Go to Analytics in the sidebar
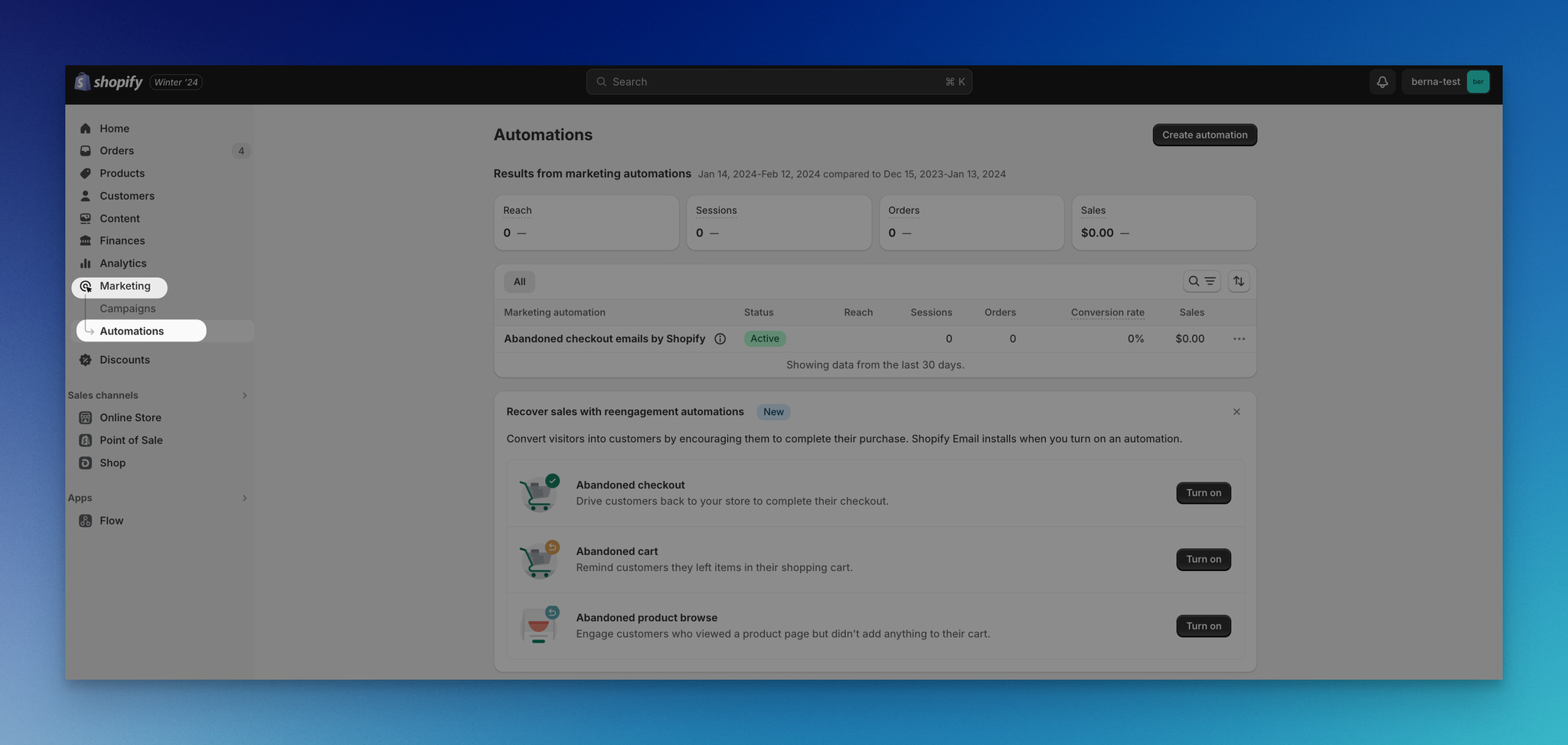Image resolution: width=1568 pixels, height=745 pixels. coord(122,263)
